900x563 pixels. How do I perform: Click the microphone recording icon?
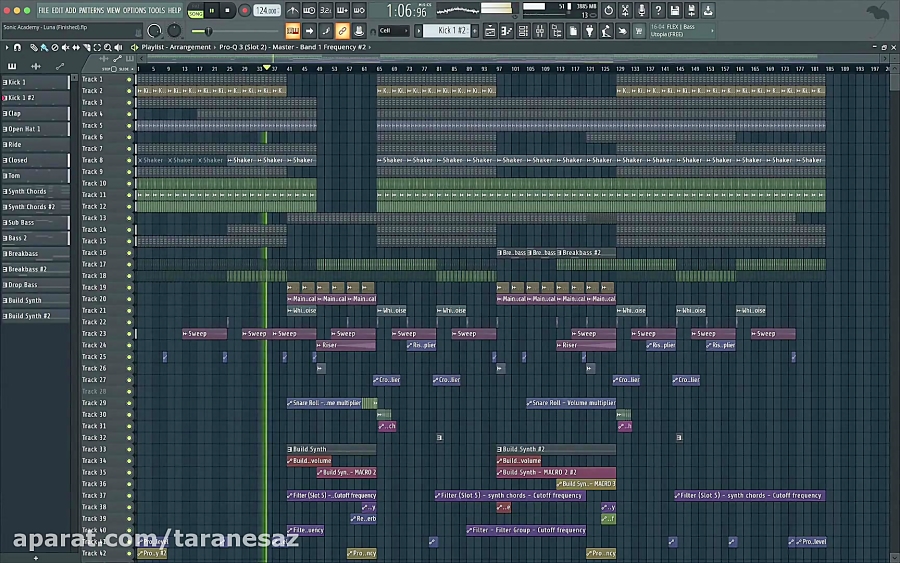tap(641, 10)
